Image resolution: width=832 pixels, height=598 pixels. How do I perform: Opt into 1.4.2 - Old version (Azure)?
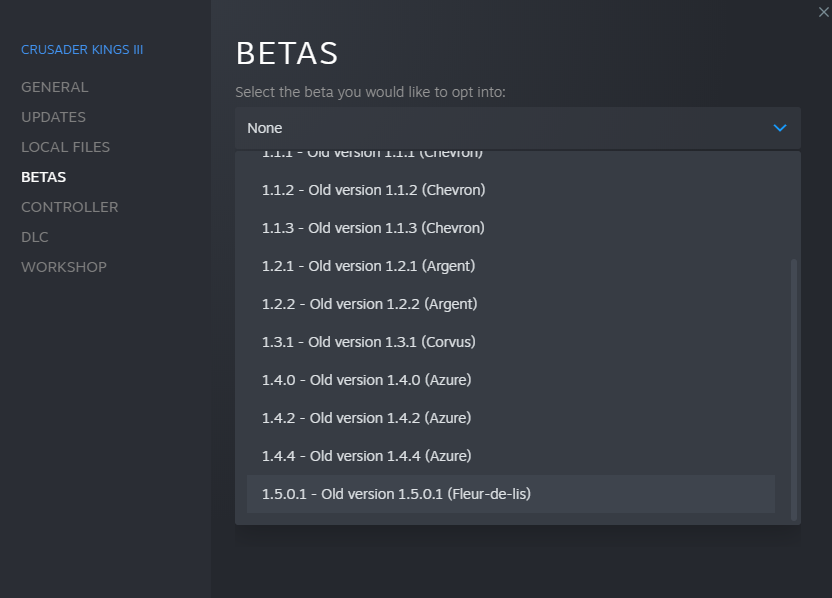510,418
